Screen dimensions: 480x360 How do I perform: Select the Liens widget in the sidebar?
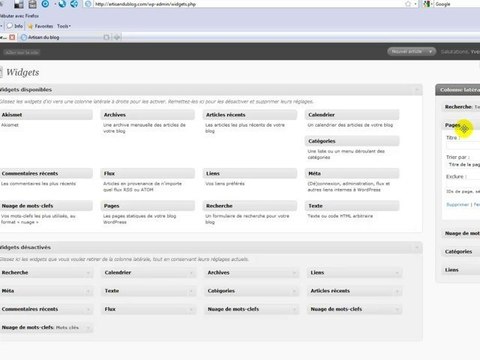point(461,270)
